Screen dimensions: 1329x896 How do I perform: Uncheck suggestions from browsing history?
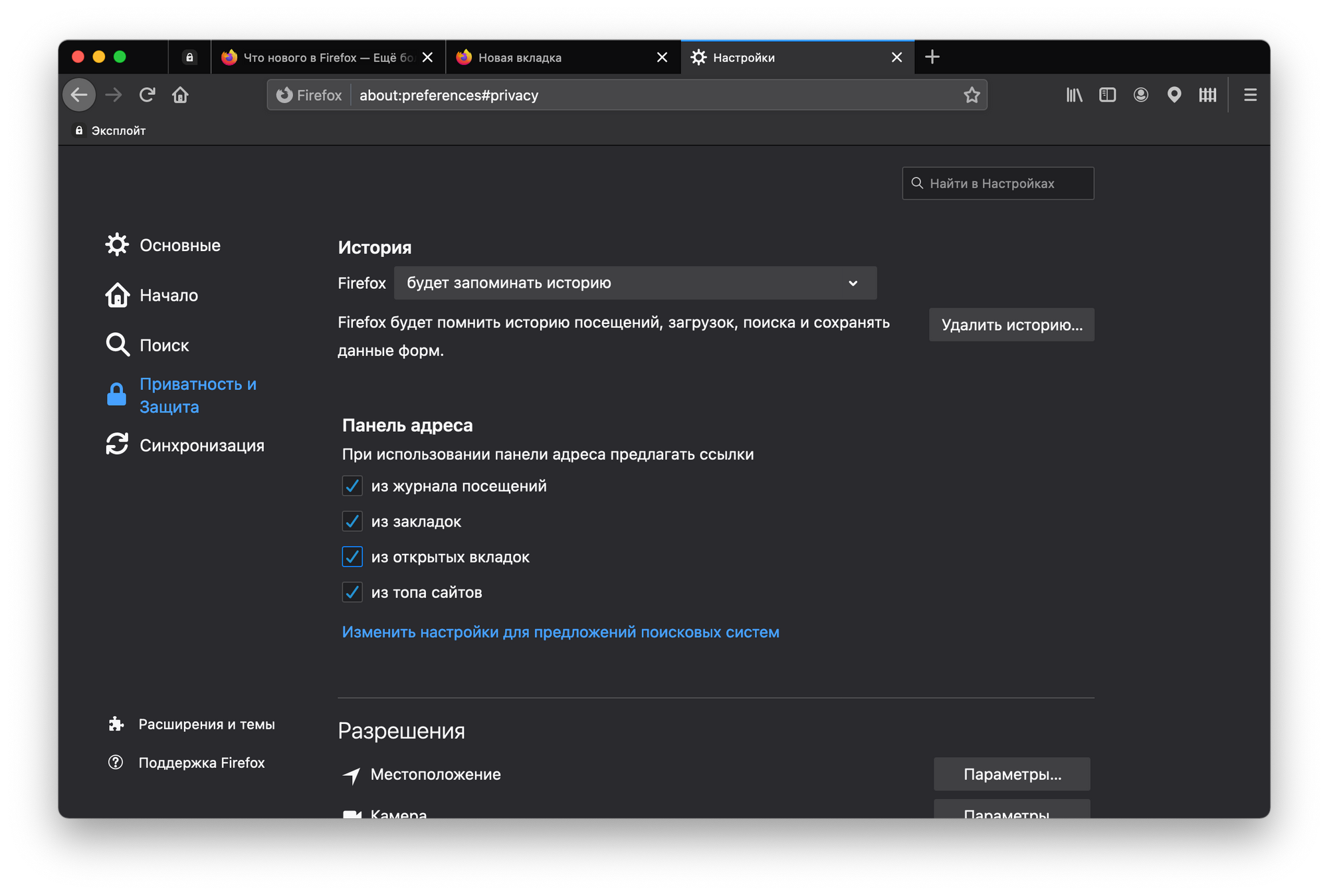click(352, 486)
